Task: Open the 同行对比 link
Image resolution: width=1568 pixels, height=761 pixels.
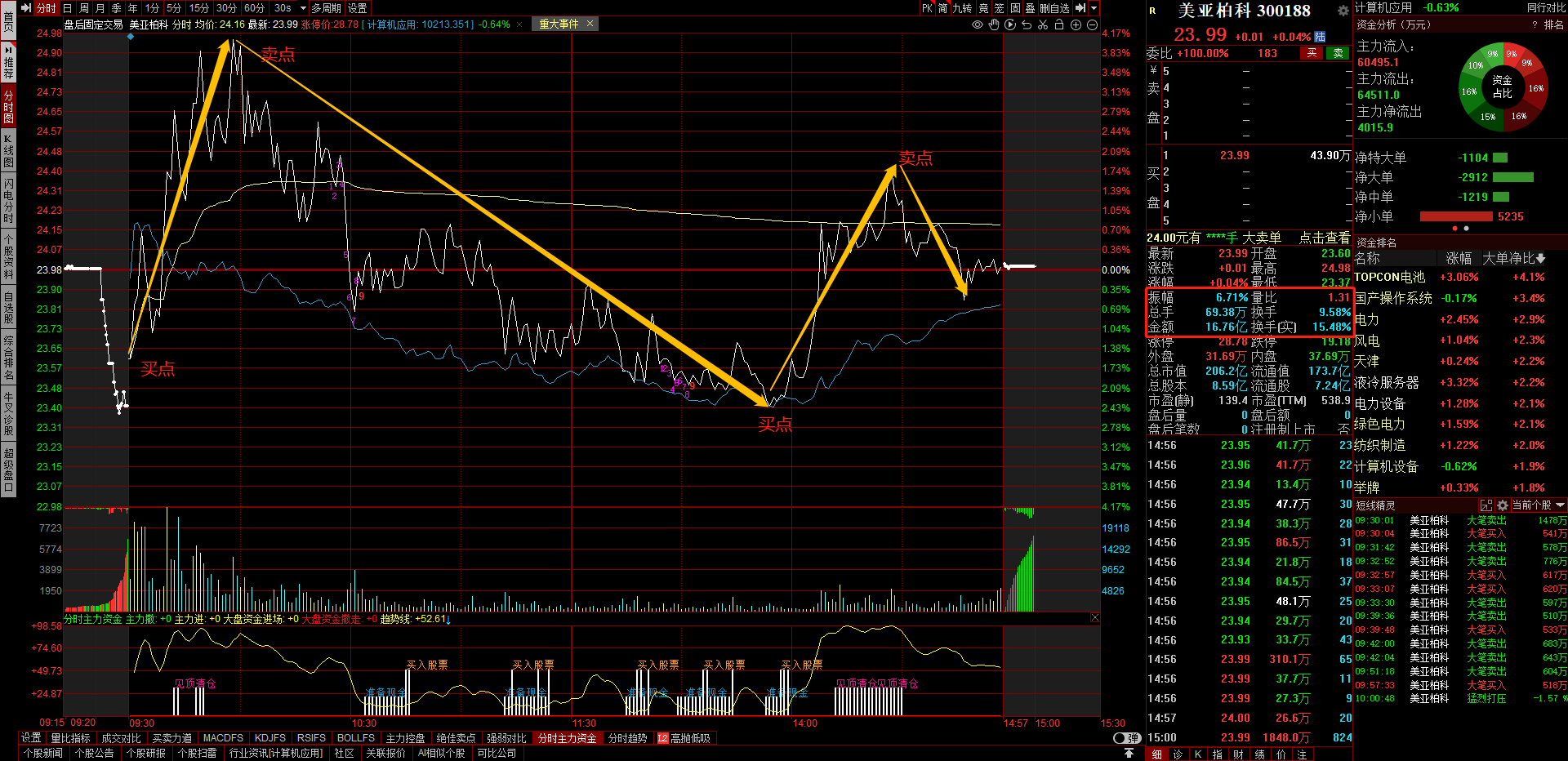Action: [1547, 8]
